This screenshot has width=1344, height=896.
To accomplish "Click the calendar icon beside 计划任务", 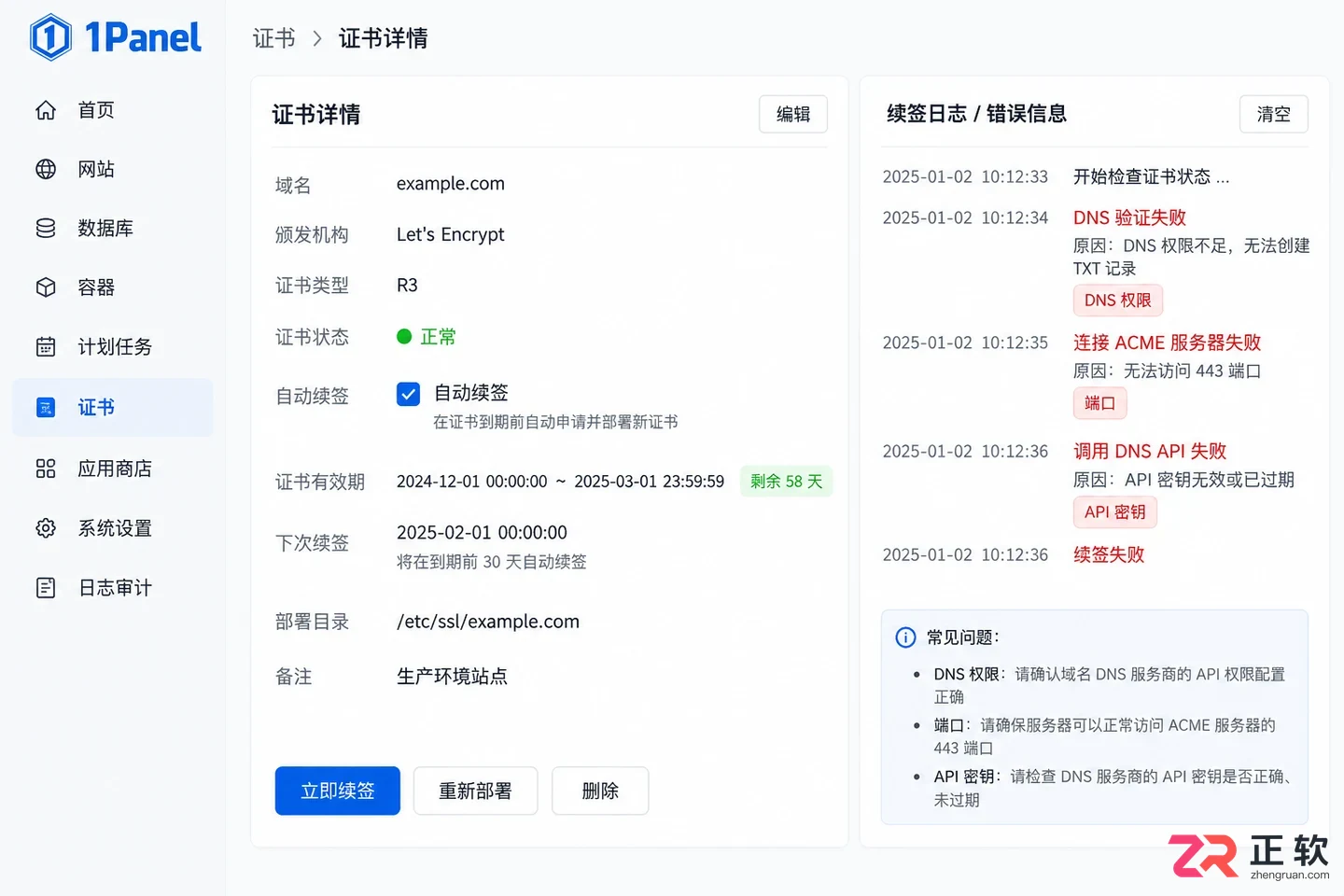I will (x=46, y=346).
